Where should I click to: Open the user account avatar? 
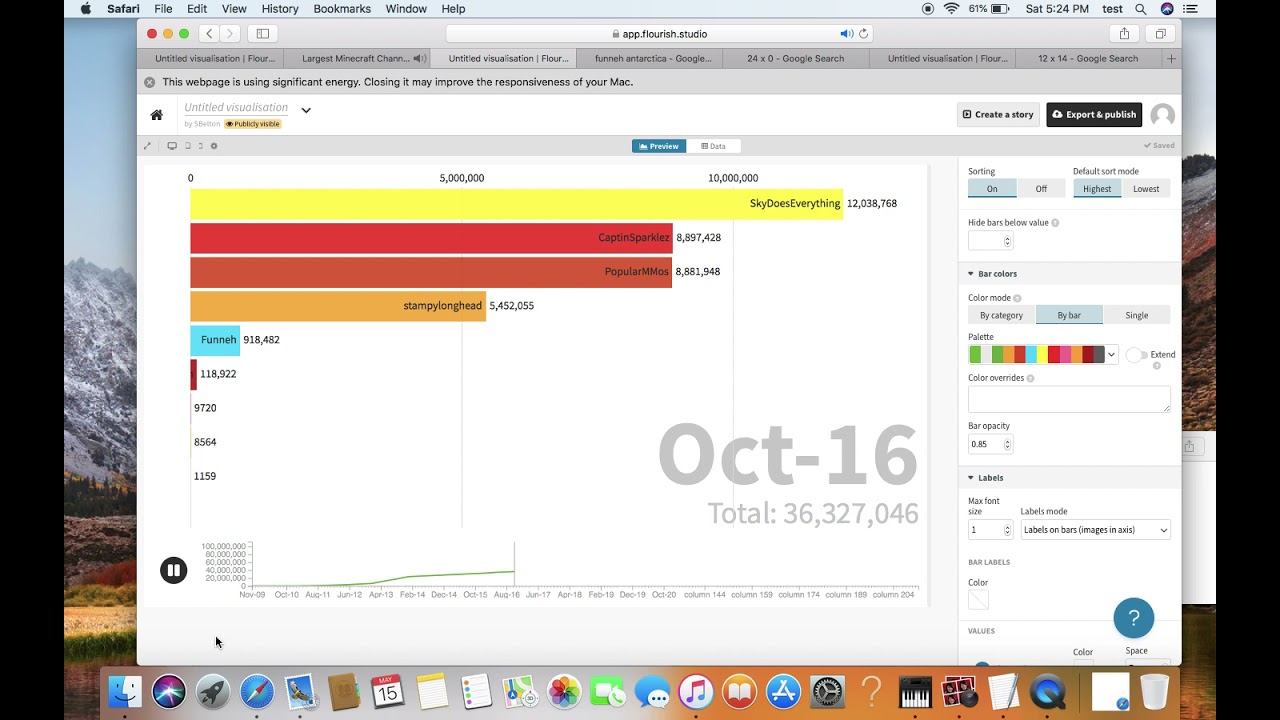(x=1162, y=115)
